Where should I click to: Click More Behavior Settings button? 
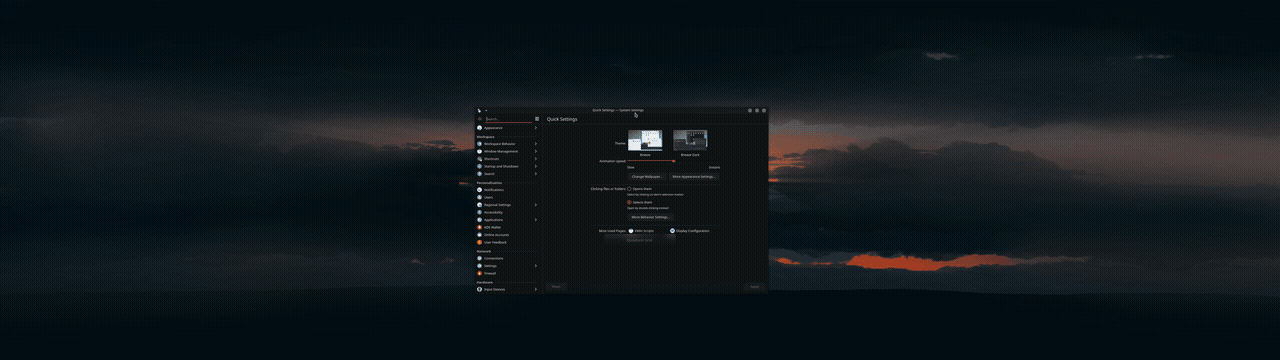651,216
